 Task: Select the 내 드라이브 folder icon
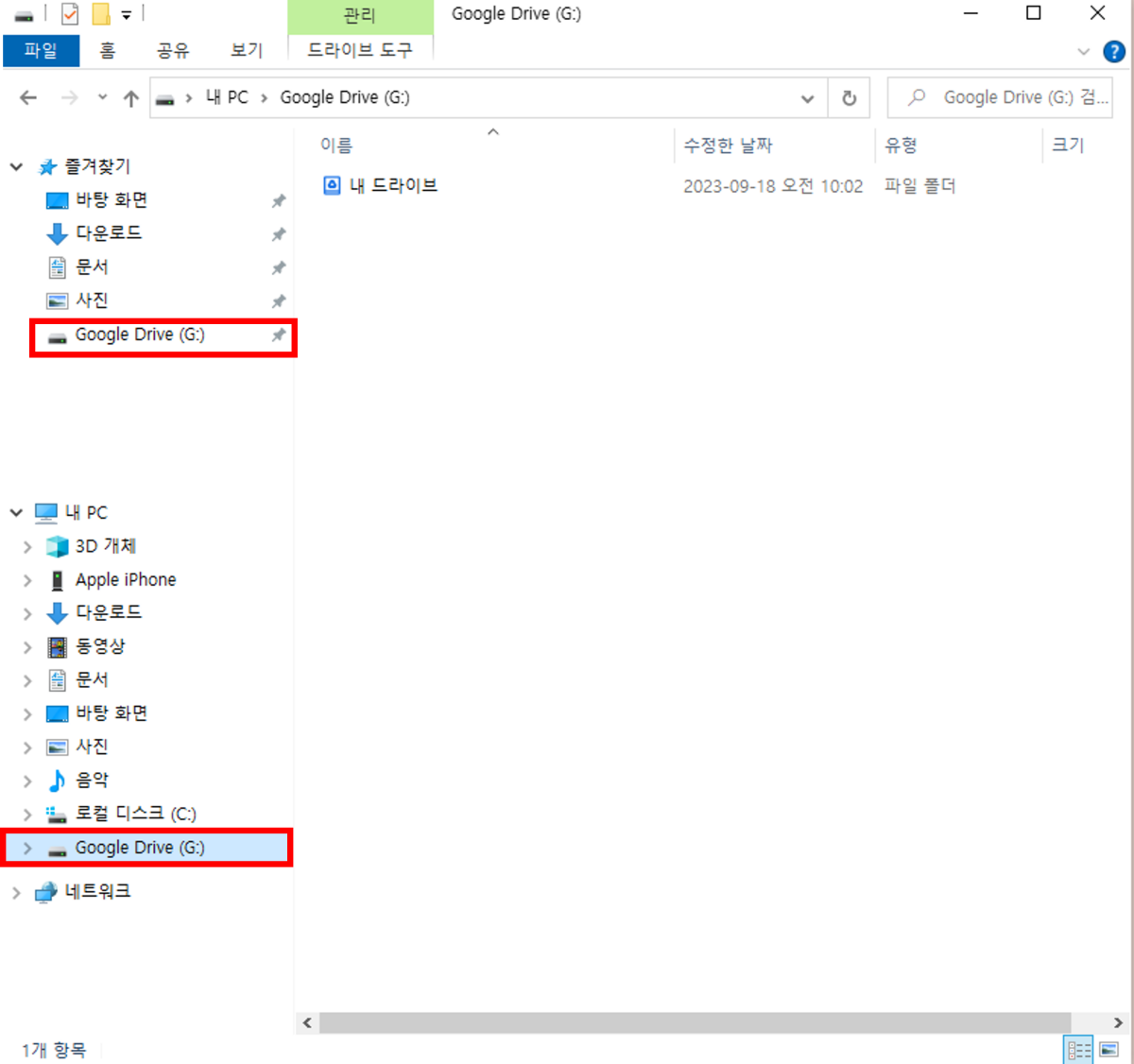pos(332,185)
